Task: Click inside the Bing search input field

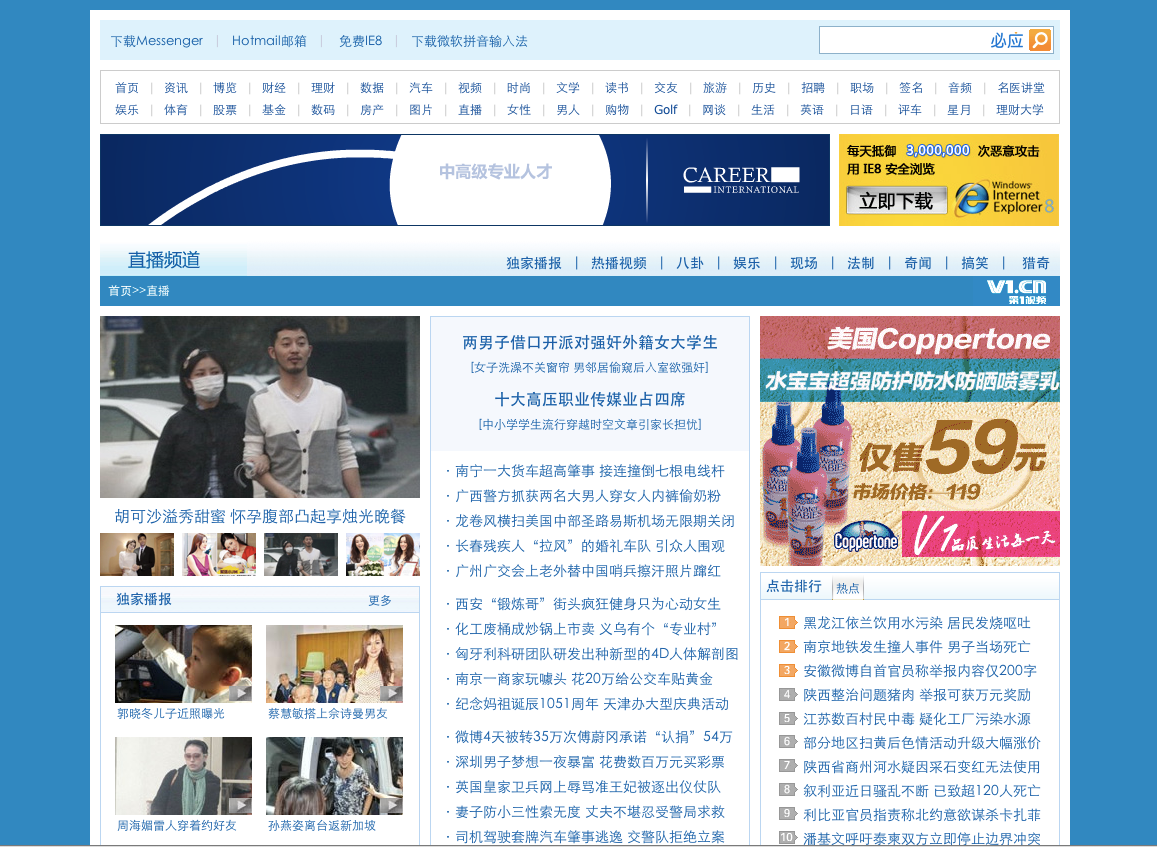Action: tap(900, 40)
